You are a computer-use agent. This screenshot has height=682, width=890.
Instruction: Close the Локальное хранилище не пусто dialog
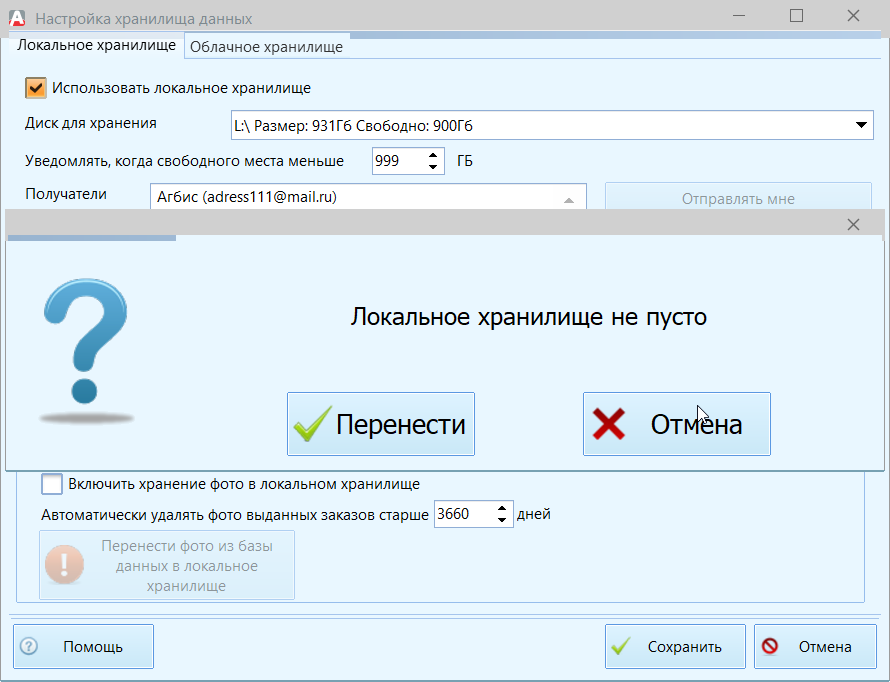(x=853, y=225)
